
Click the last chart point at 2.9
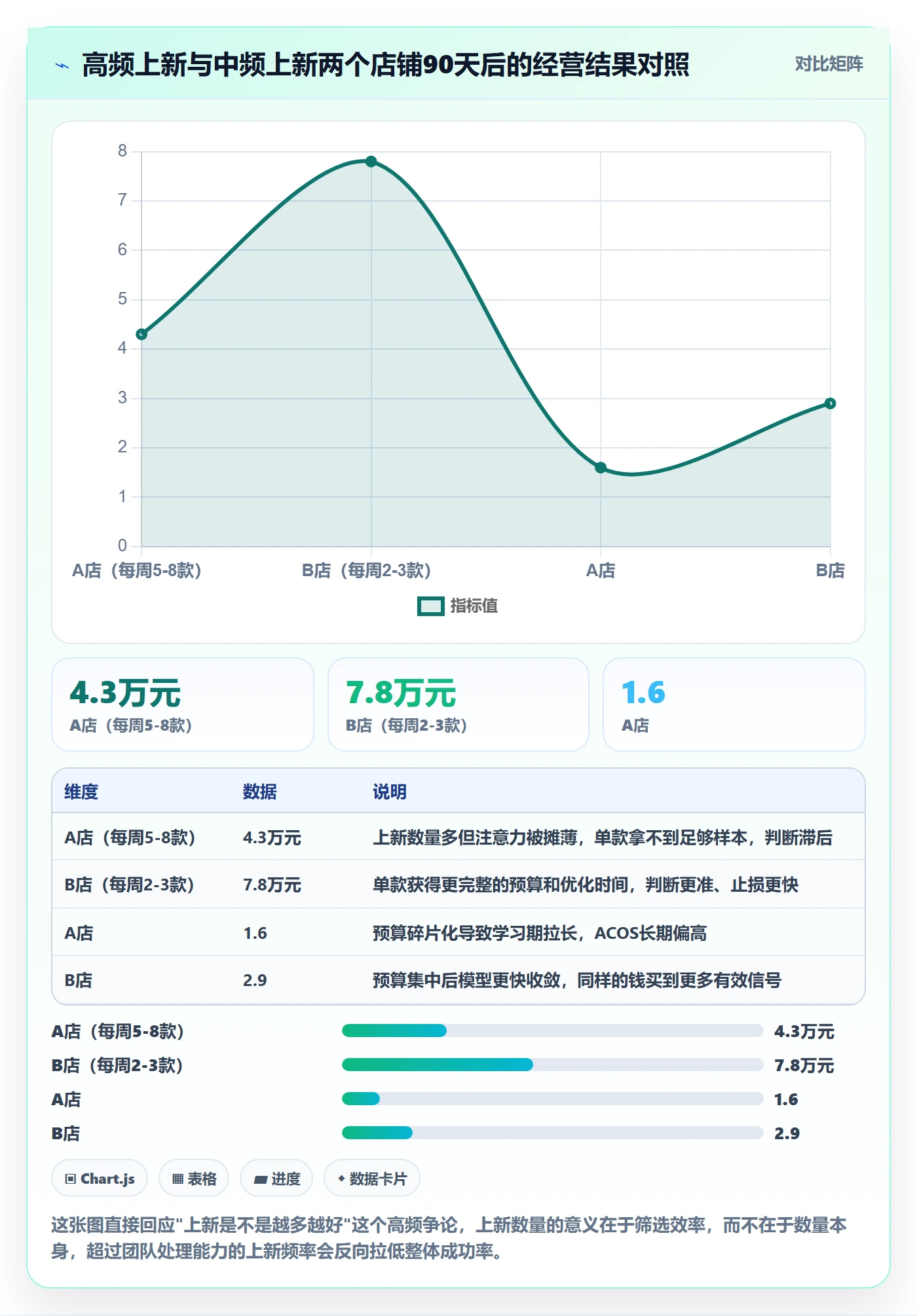830,403
